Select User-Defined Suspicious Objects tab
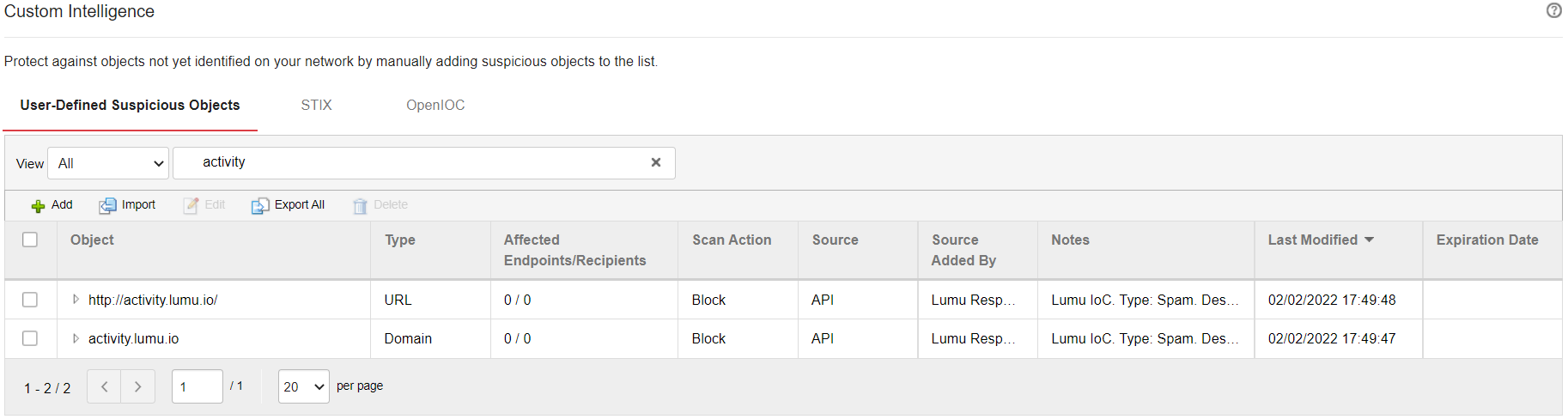Screen dimensions: 1568x419 coord(131,105)
